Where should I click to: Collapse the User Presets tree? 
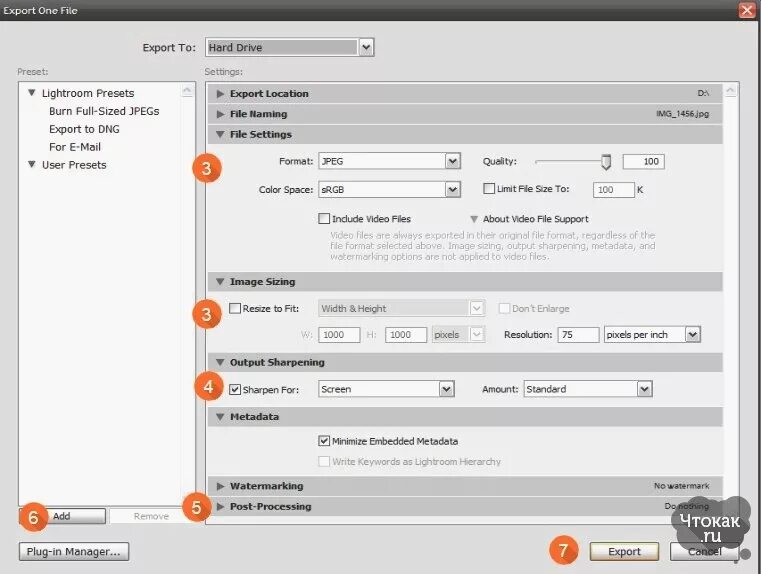coord(32,164)
